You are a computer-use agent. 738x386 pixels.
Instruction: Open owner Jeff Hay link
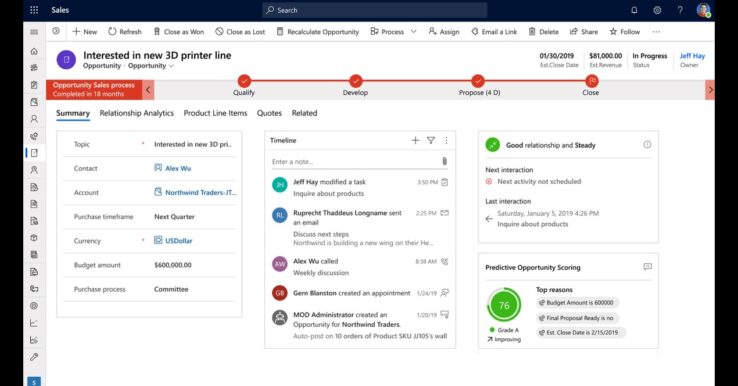692,56
